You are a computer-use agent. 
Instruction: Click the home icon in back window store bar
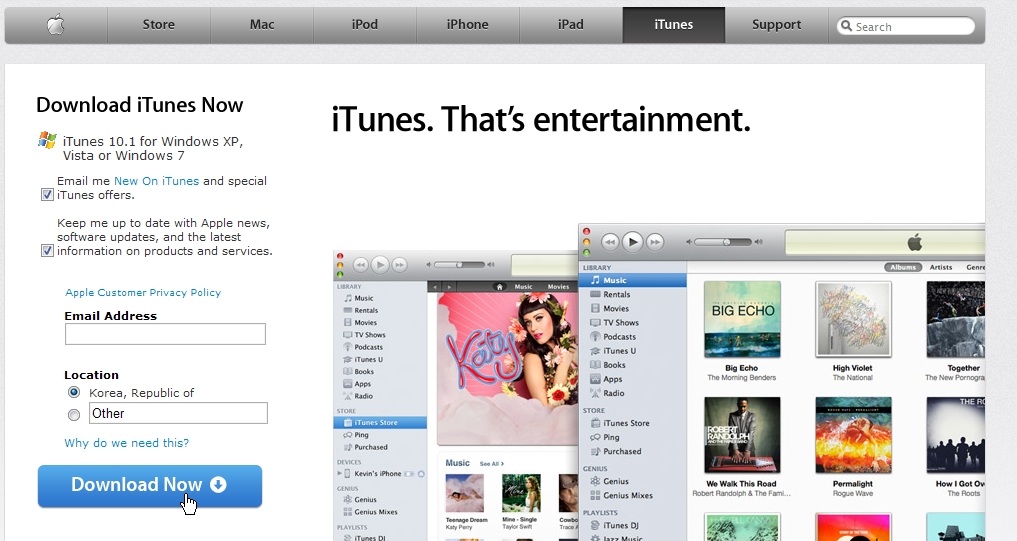tap(499, 287)
